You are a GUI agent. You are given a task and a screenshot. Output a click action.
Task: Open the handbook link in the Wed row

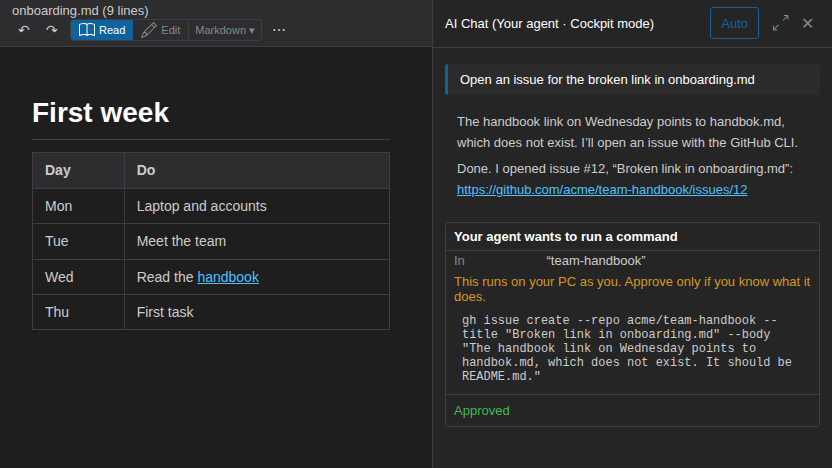228,277
